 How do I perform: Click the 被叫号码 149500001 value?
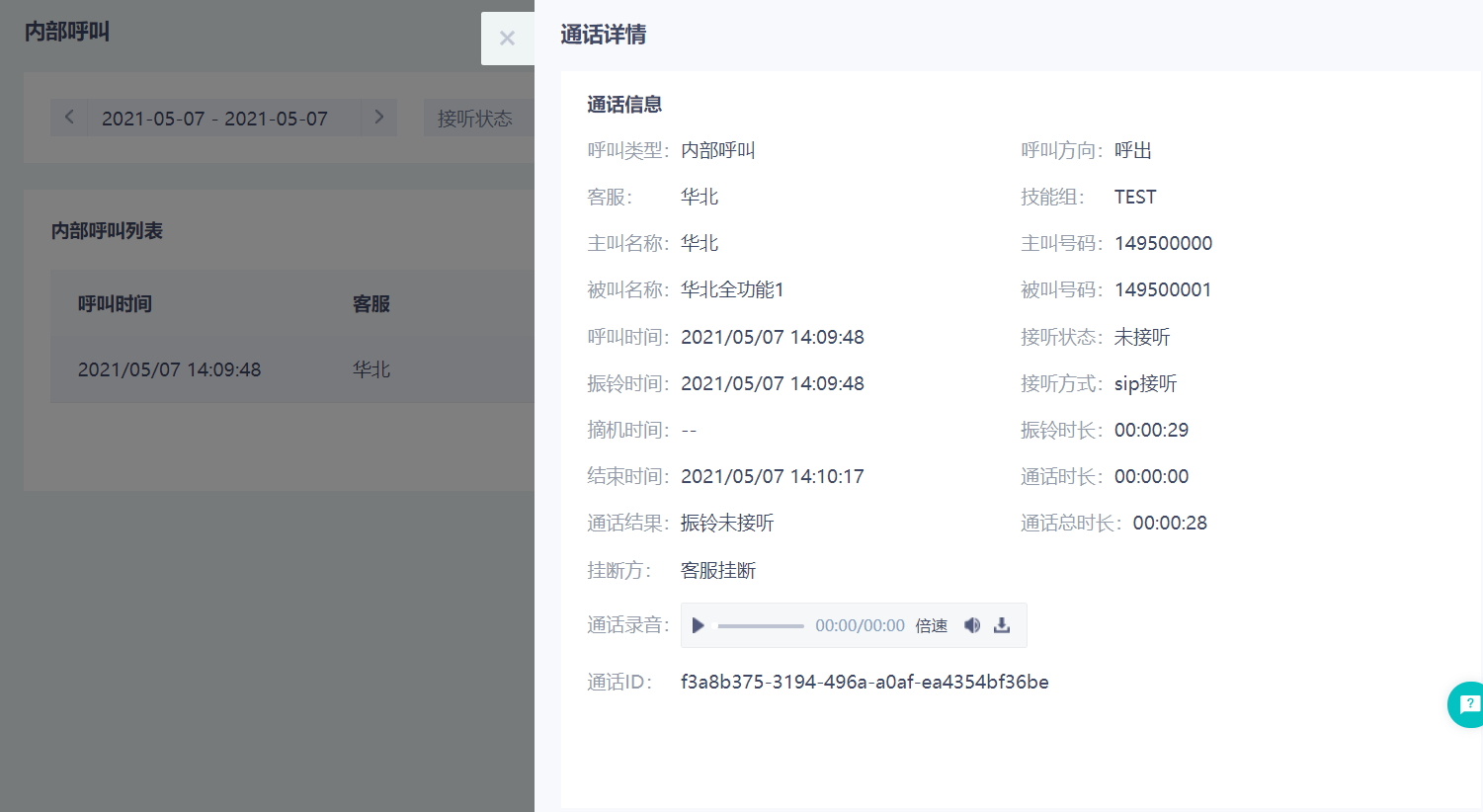pos(1163,289)
